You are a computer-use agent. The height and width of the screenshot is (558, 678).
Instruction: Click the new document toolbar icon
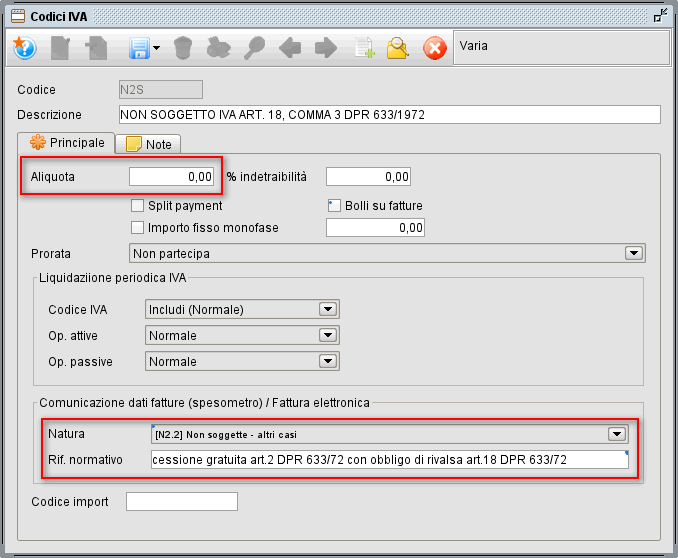click(61, 48)
